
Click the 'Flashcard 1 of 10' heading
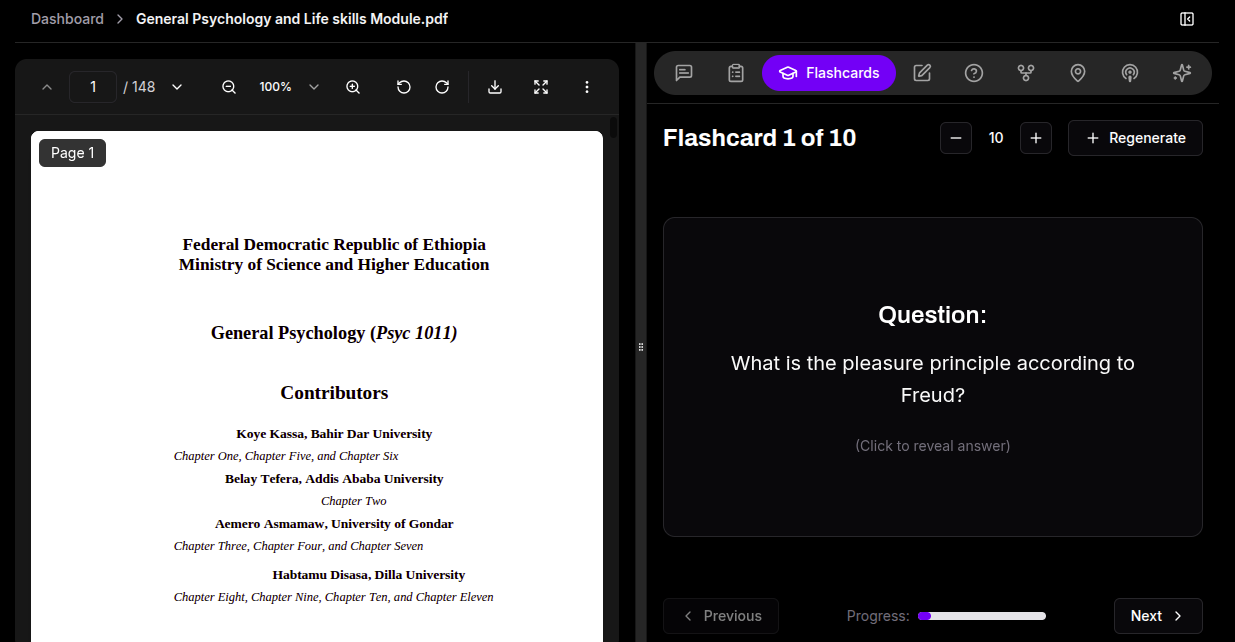pos(760,138)
